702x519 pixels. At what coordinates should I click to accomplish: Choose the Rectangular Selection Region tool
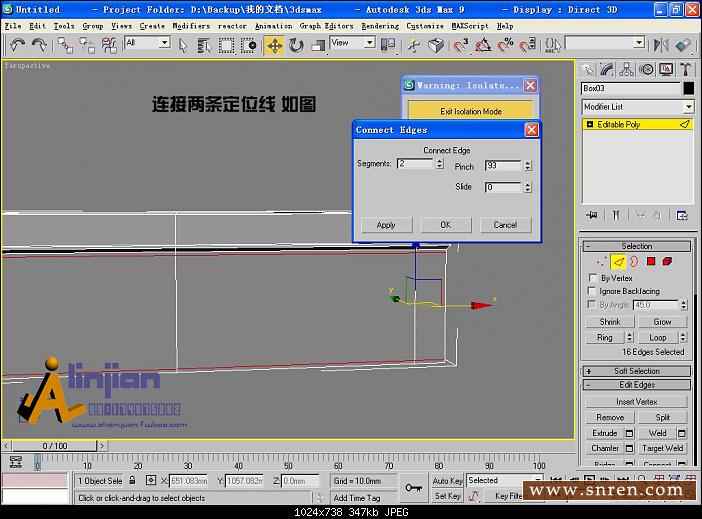click(x=227, y=45)
